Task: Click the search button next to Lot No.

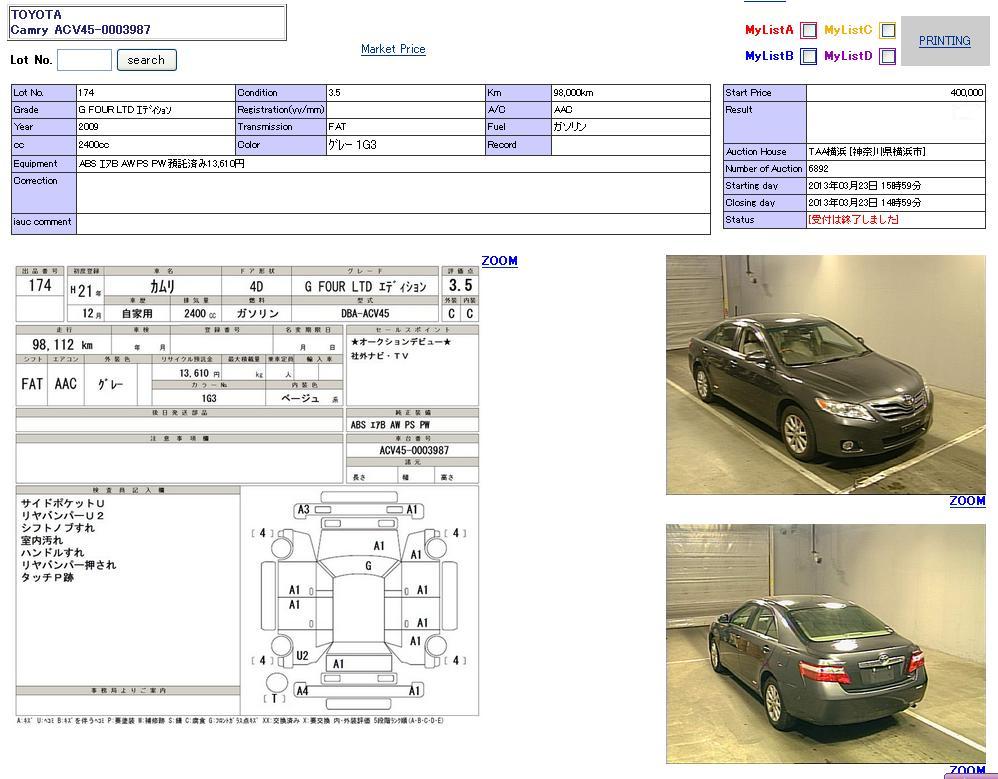Action: [146, 60]
